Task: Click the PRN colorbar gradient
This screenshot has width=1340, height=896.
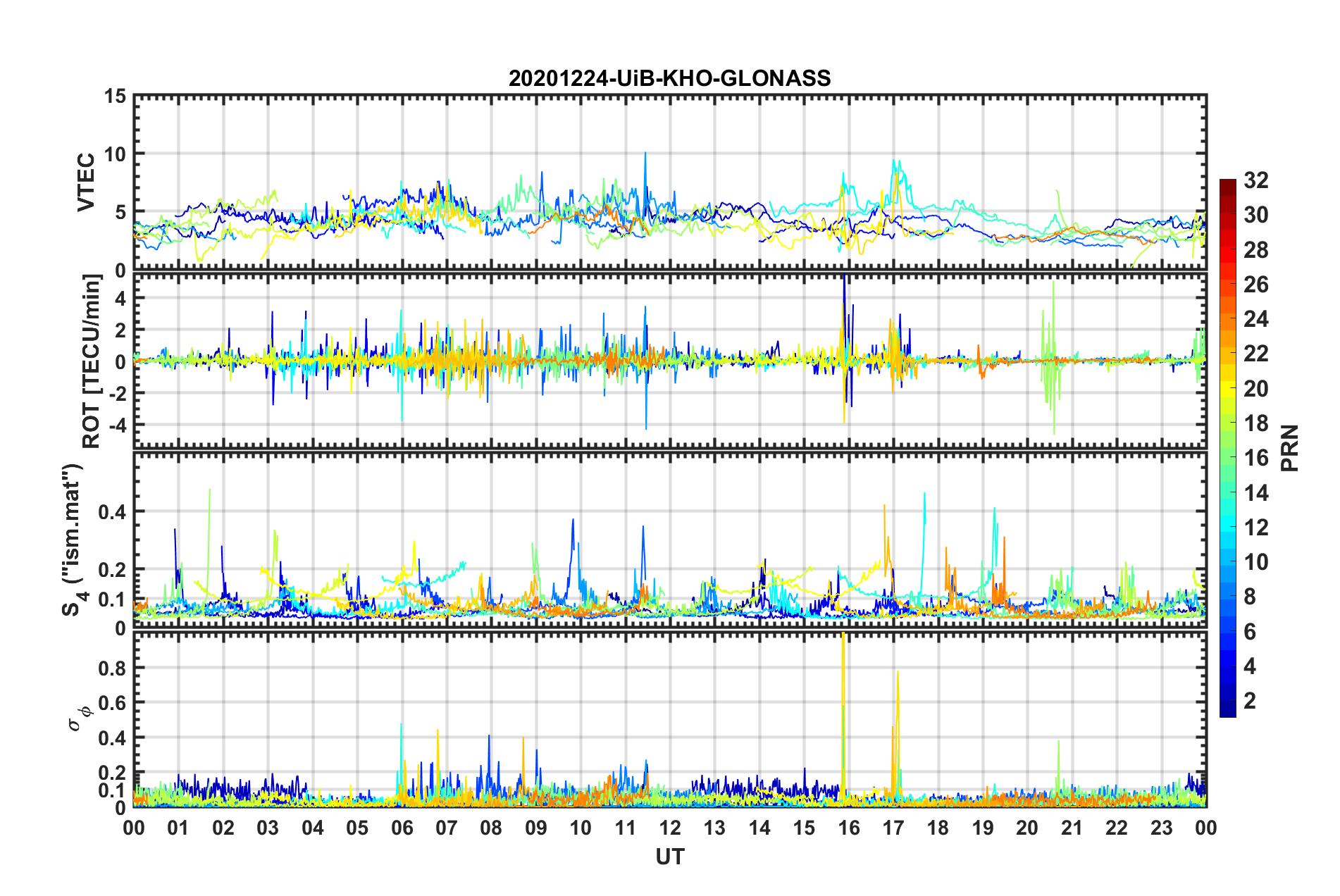Action: click(1228, 448)
